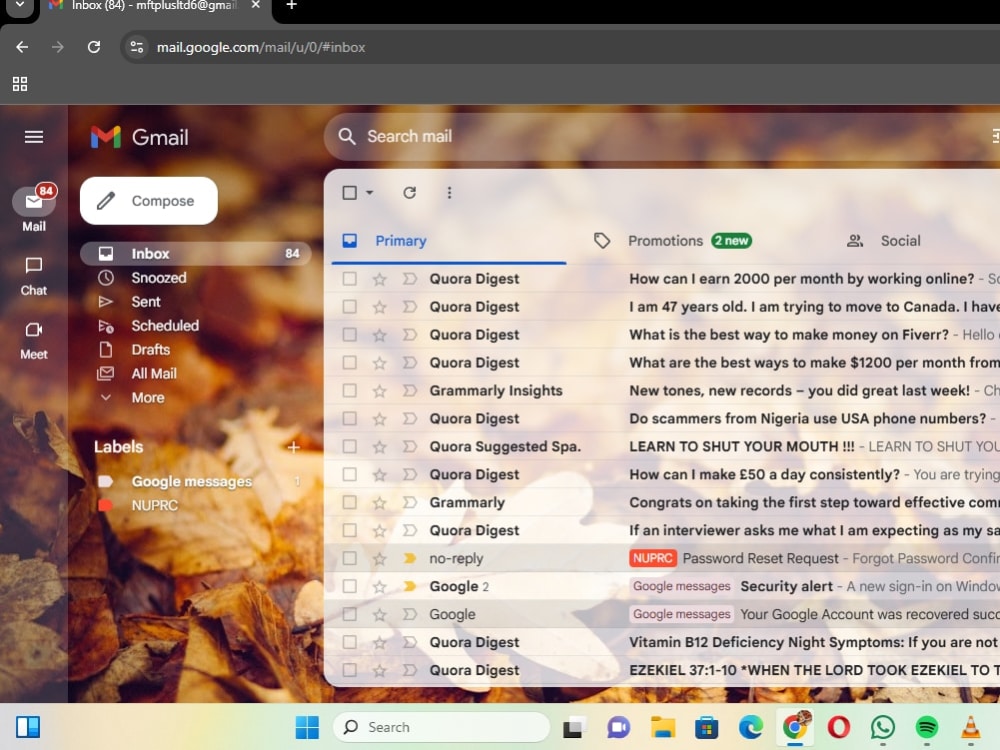Open a new browser tab
This screenshot has width=1000, height=750.
point(291,6)
